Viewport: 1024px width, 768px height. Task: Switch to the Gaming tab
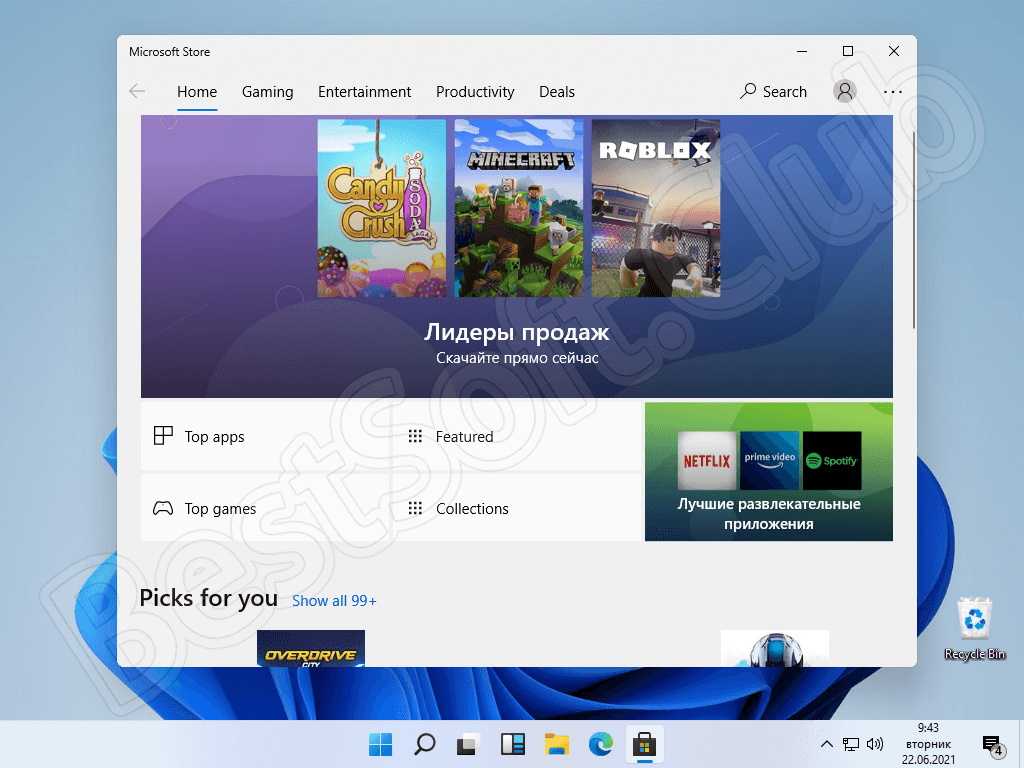267,91
